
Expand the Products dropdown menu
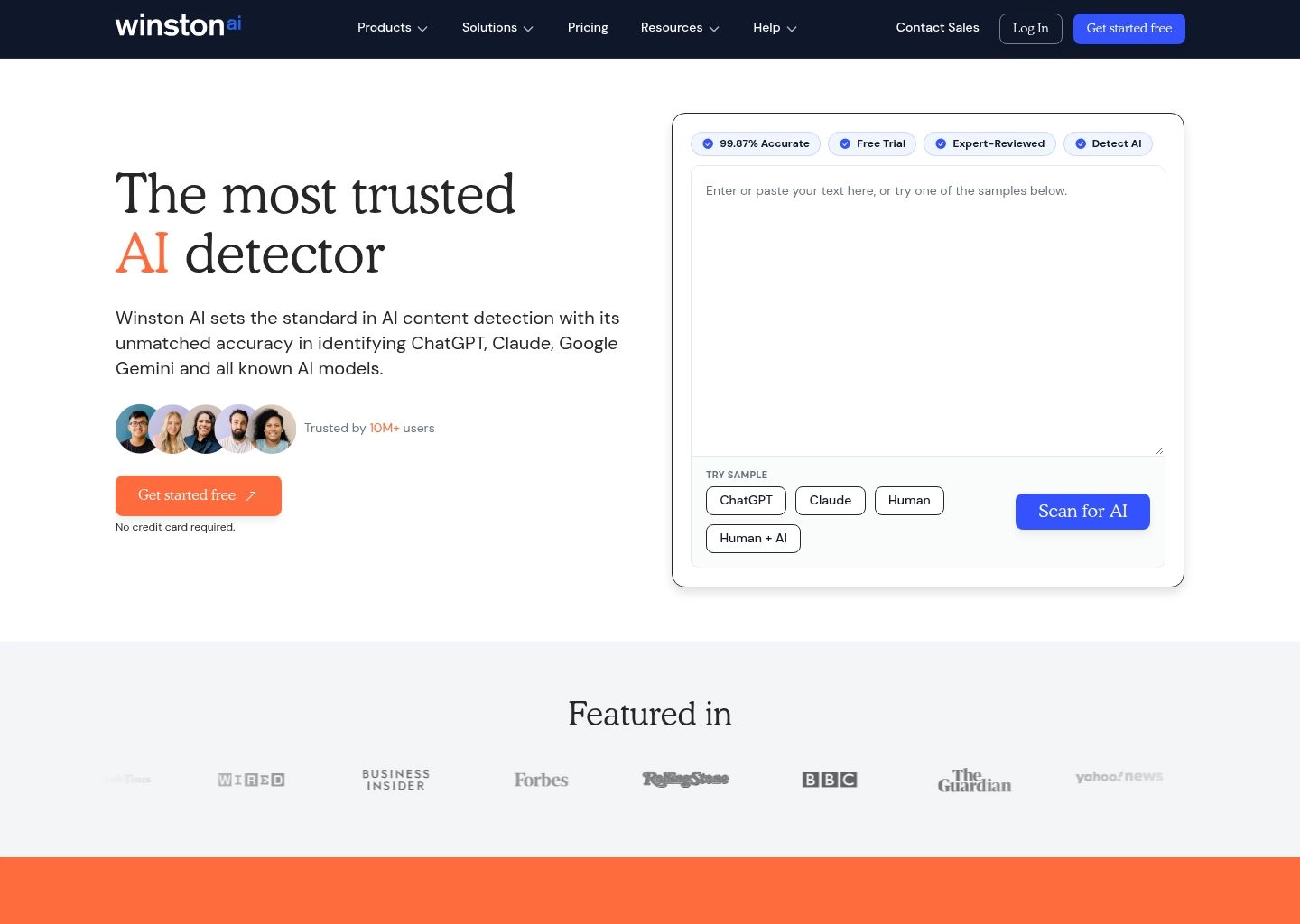[392, 28]
